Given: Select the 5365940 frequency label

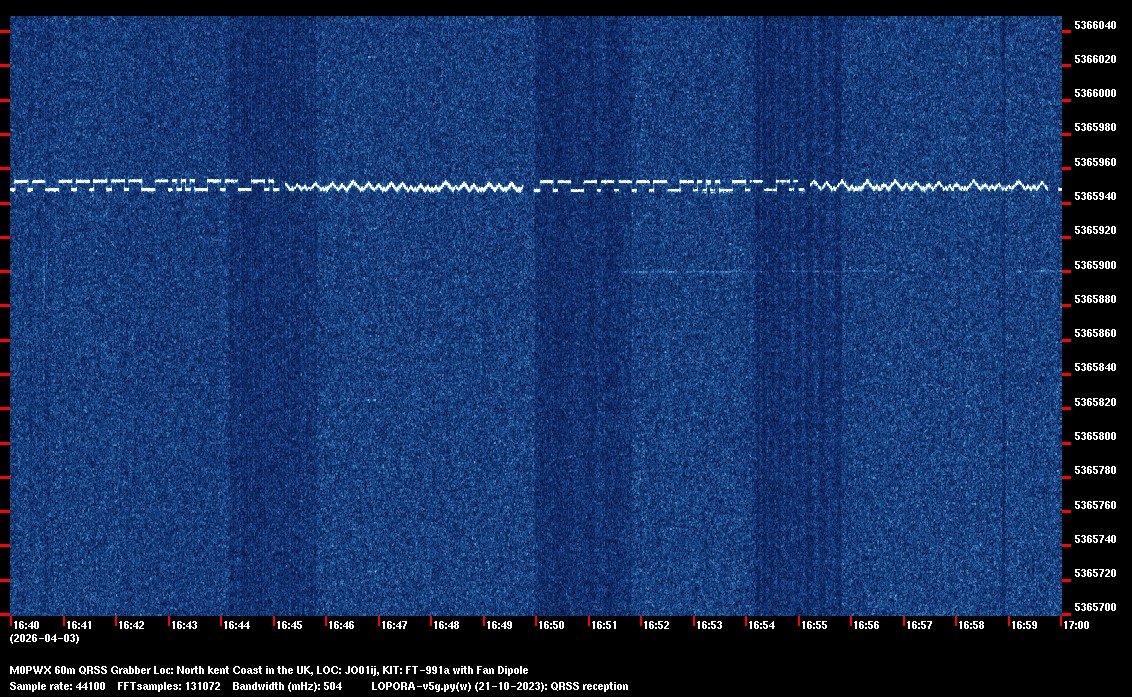Looking at the screenshot, I should [x=1095, y=196].
